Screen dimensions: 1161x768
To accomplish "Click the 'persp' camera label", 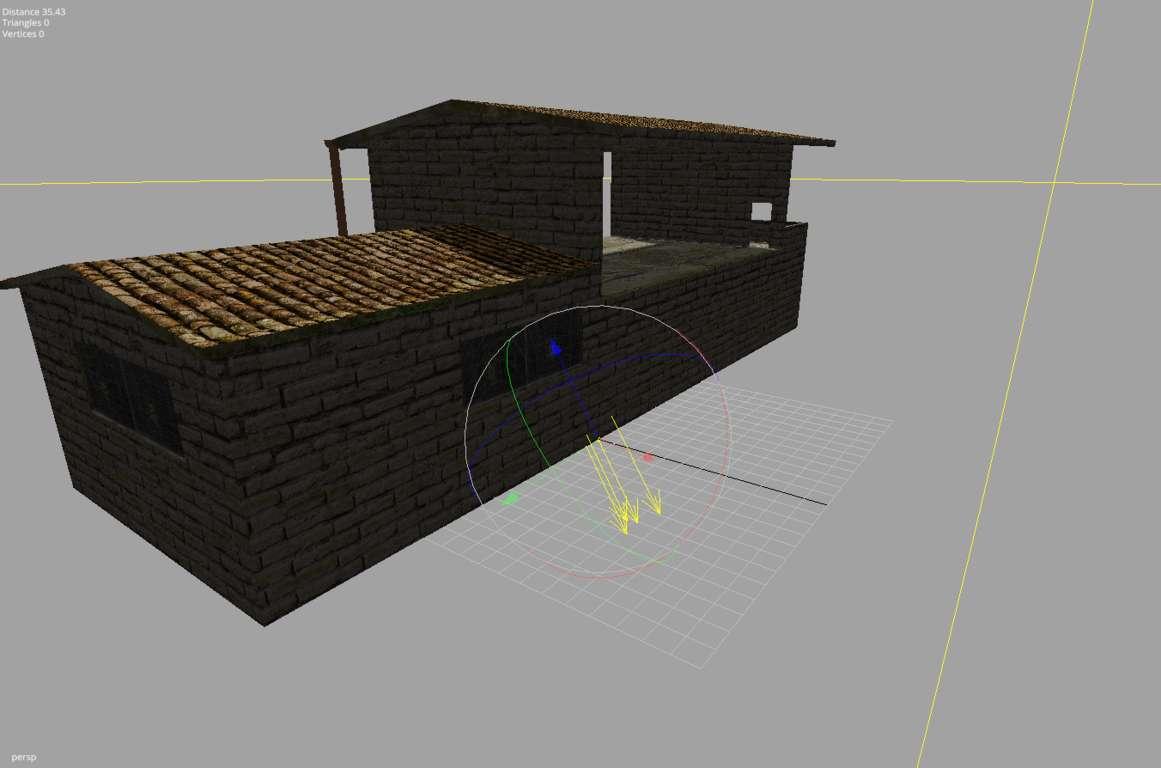I will 22,758.
